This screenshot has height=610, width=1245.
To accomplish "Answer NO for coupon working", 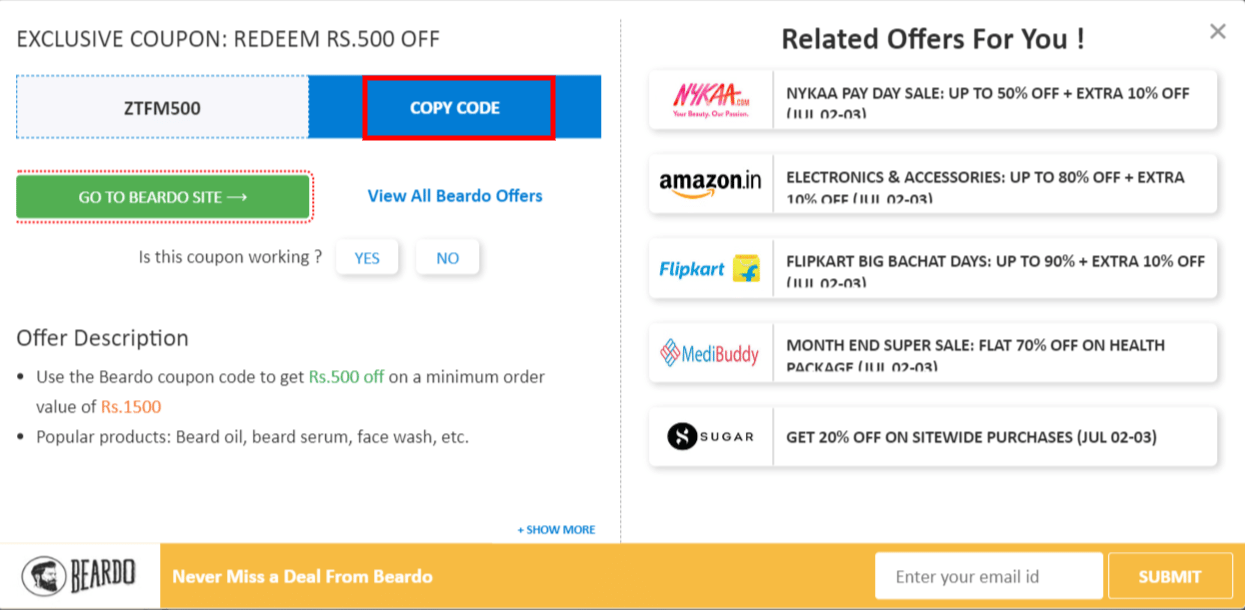I will pos(447,257).
